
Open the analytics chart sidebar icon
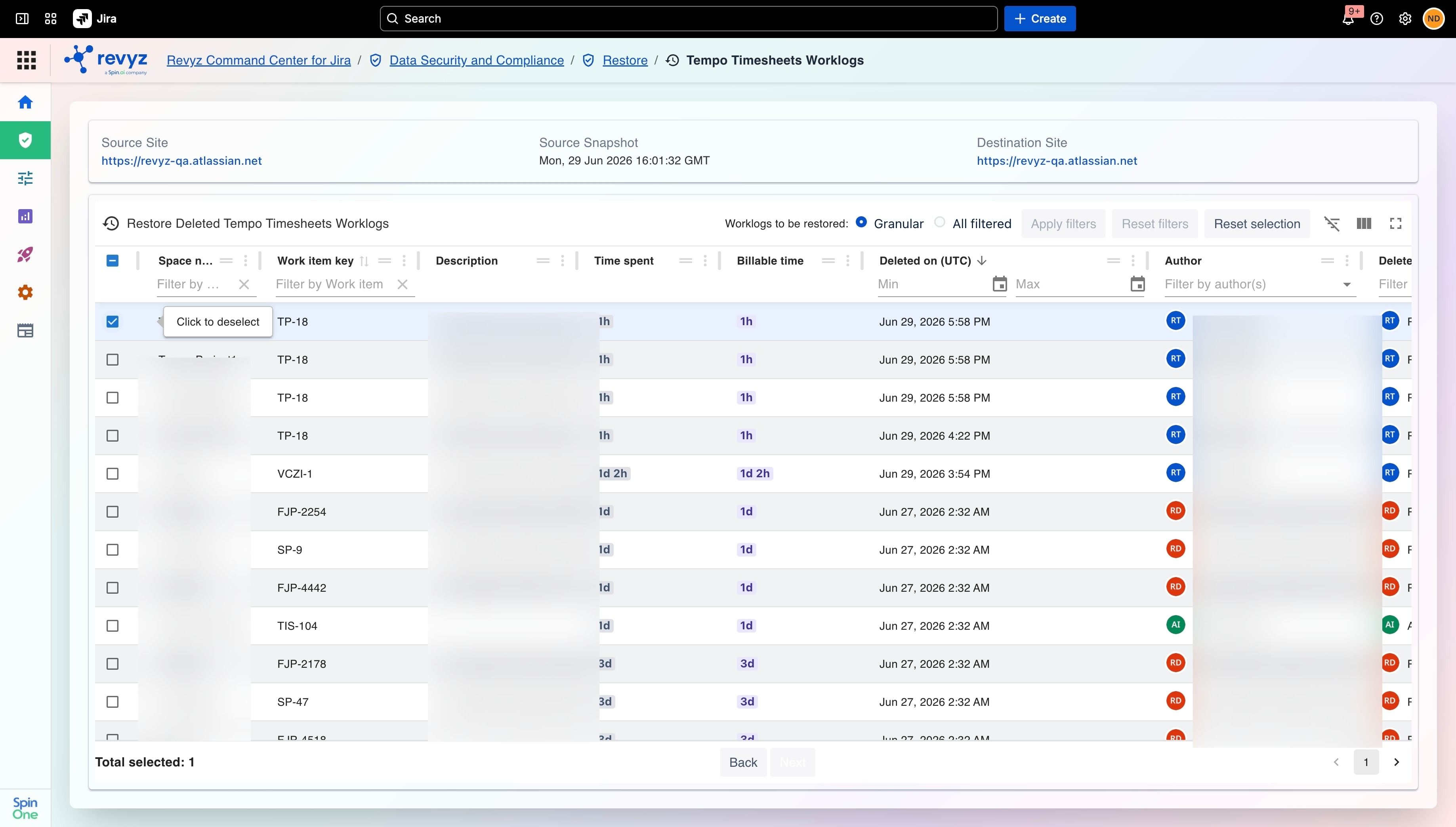pos(25,216)
